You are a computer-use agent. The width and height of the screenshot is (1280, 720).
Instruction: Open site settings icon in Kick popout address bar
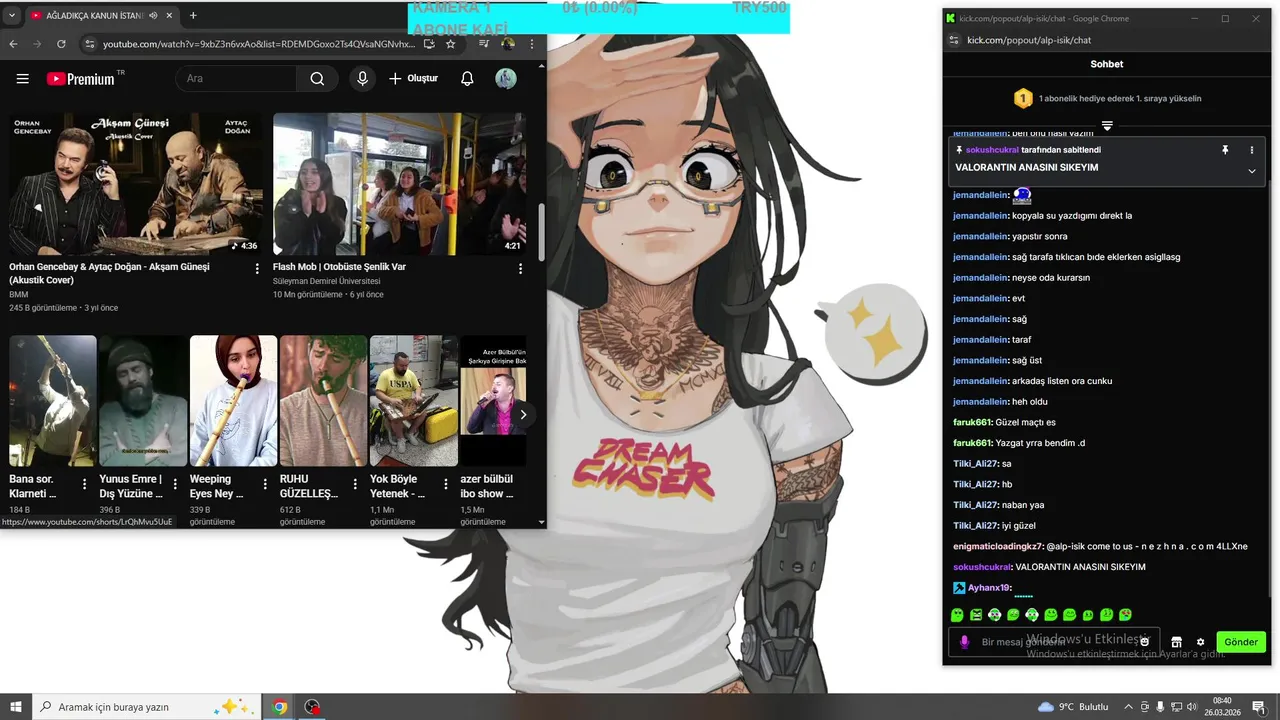pos(954,40)
